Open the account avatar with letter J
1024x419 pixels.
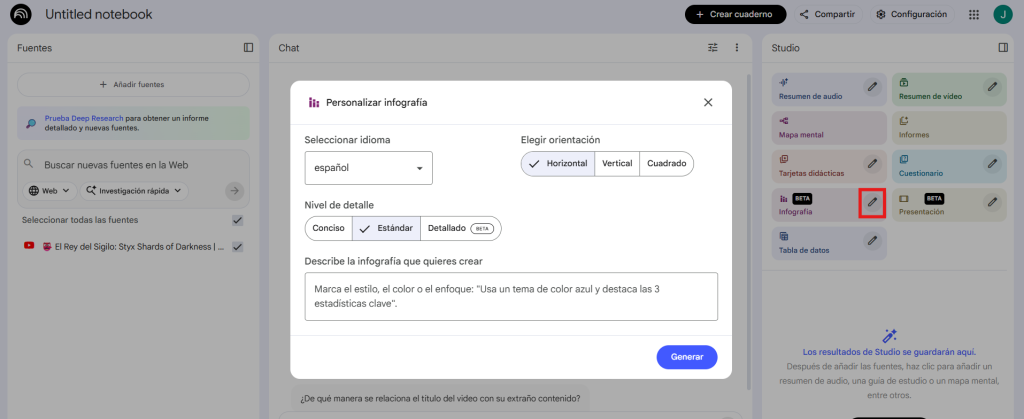(1002, 14)
